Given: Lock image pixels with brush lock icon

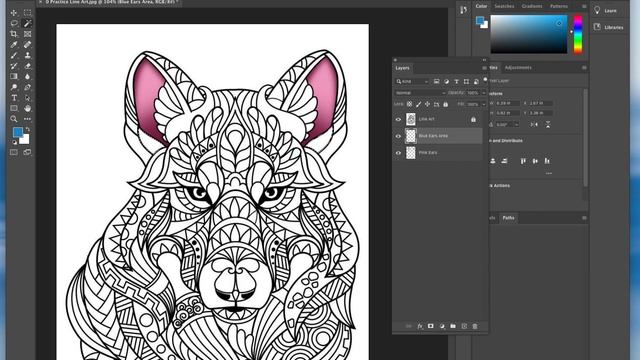Looking at the screenshot, I should pos(418,104).
